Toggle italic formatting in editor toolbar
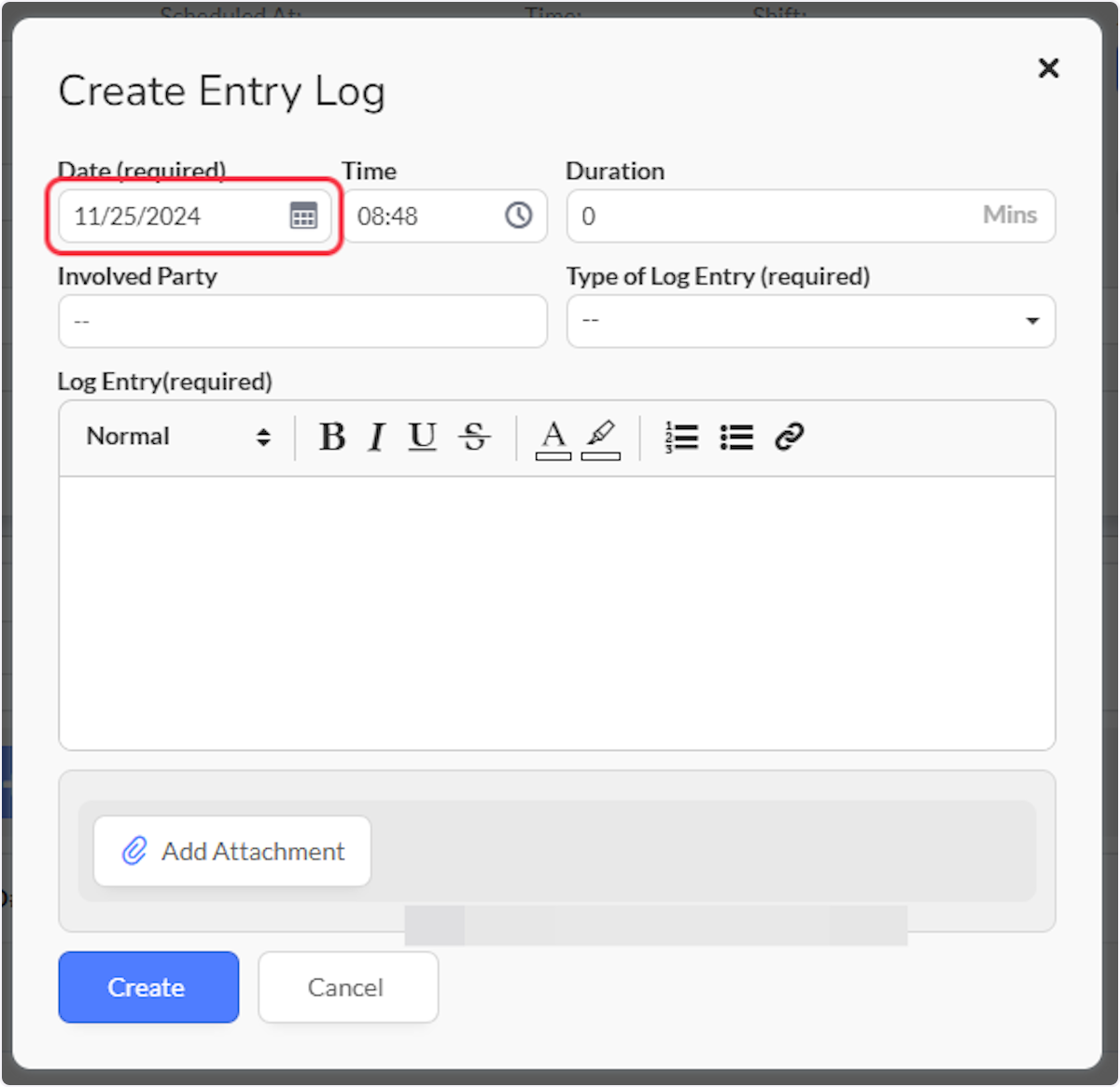1120x1087 pixels. point(376,437)
